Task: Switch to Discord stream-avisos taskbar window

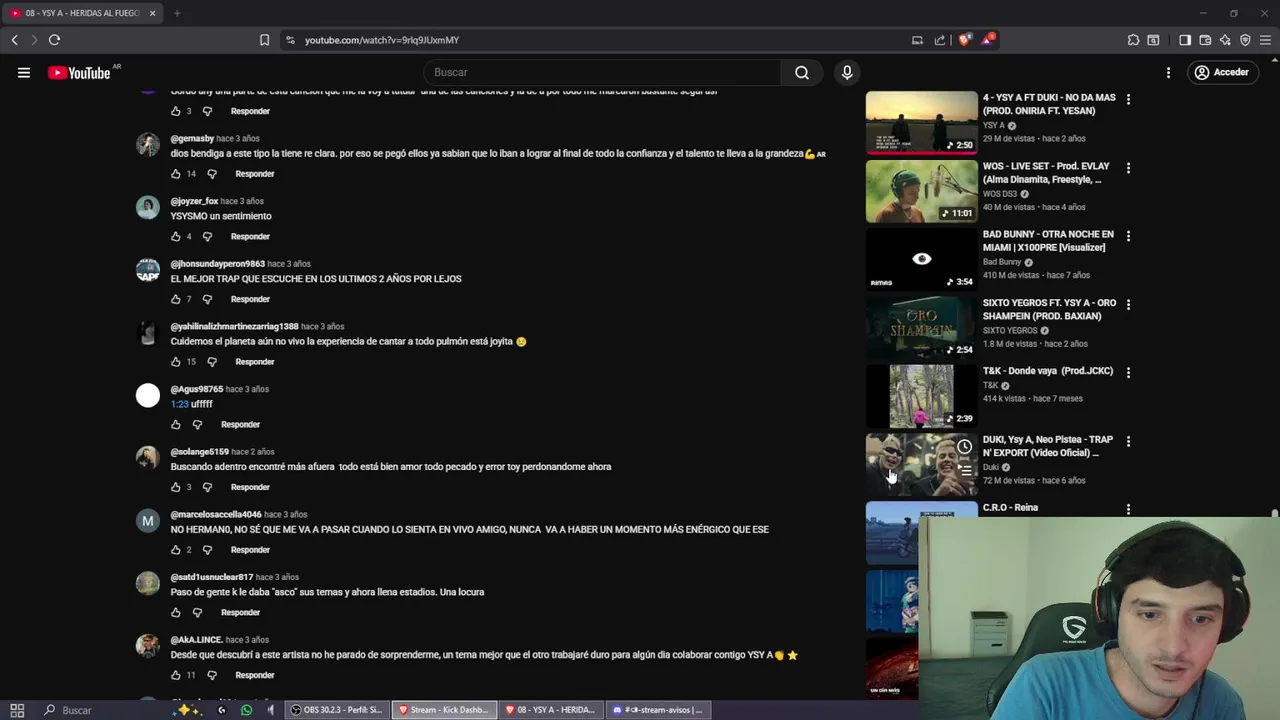Action: [657, 710]
